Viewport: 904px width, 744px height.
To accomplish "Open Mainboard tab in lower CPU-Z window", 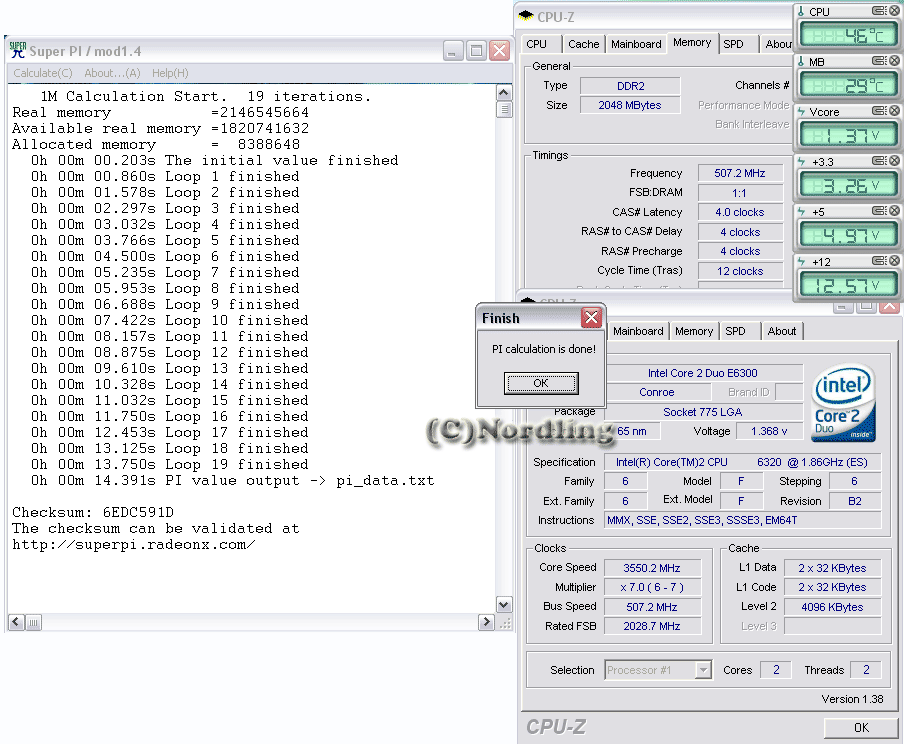I will 638,331.
